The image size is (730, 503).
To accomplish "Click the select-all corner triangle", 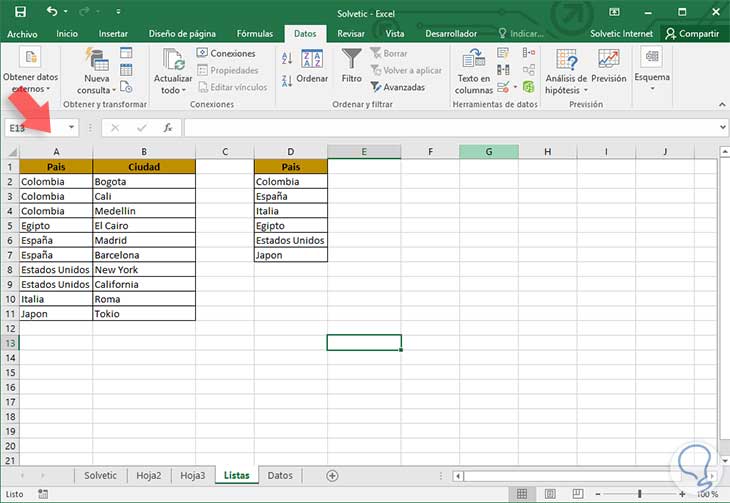I will [12, 152].
